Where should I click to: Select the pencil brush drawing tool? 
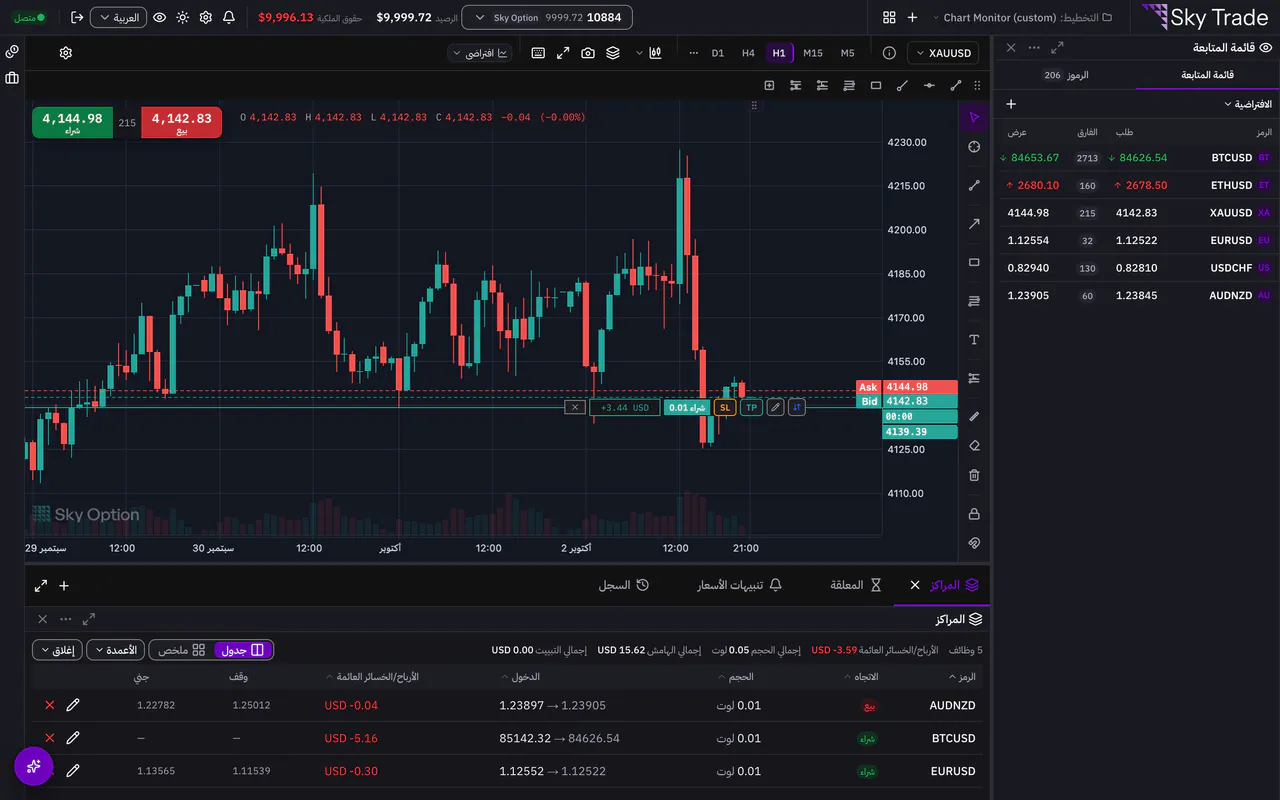pyautogui.click(x=974, y=417)
